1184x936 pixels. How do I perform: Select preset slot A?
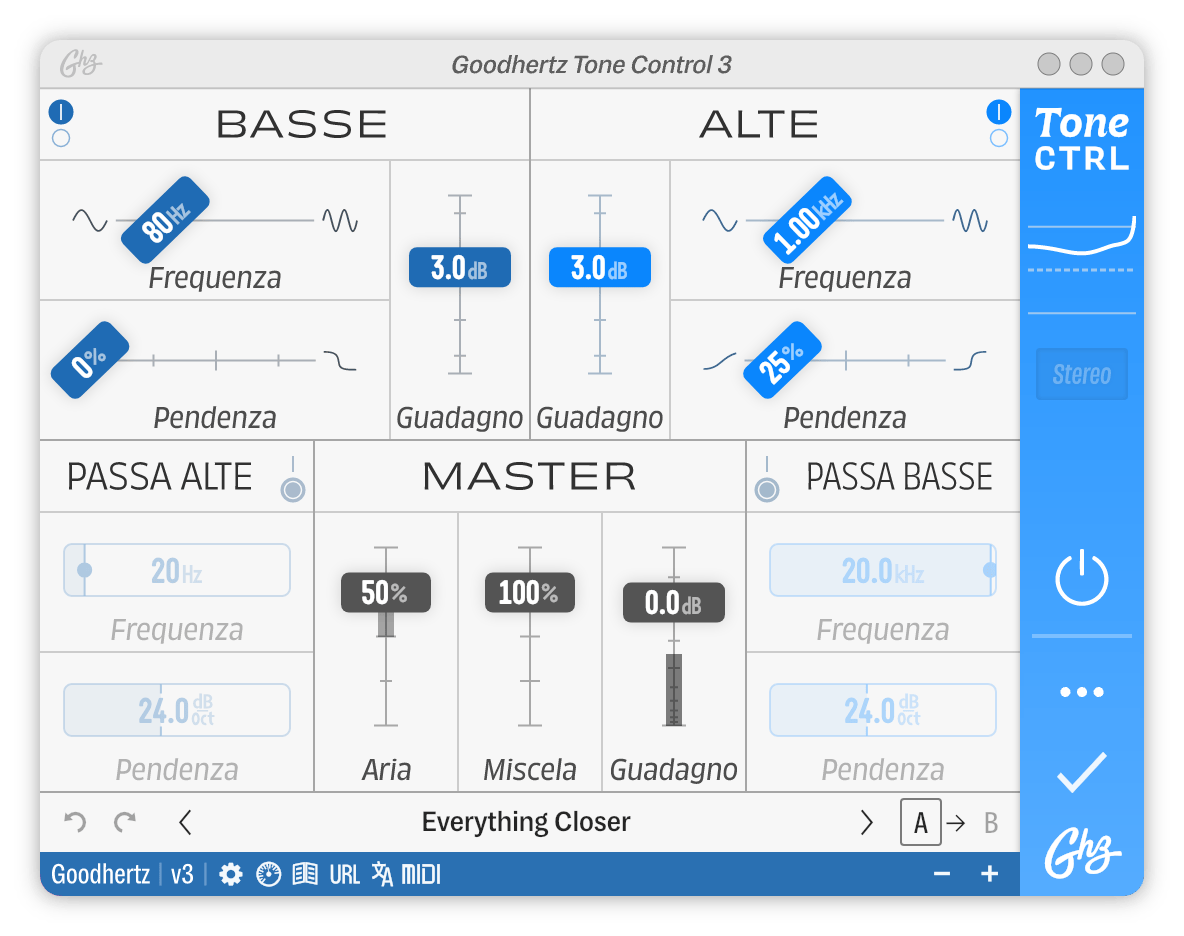point(921,821)
